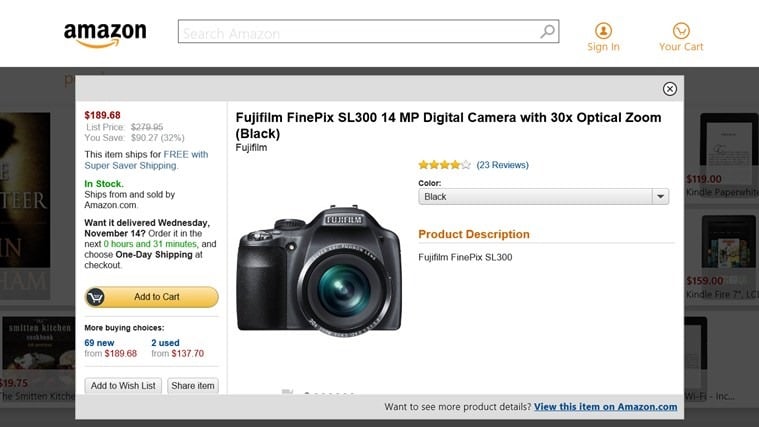Image resolution: width=759 pixels, height=427 pixels.
Task: Click the Smitten Kitchen cookbook thumbnail
Action: click(x=38, y=345)
